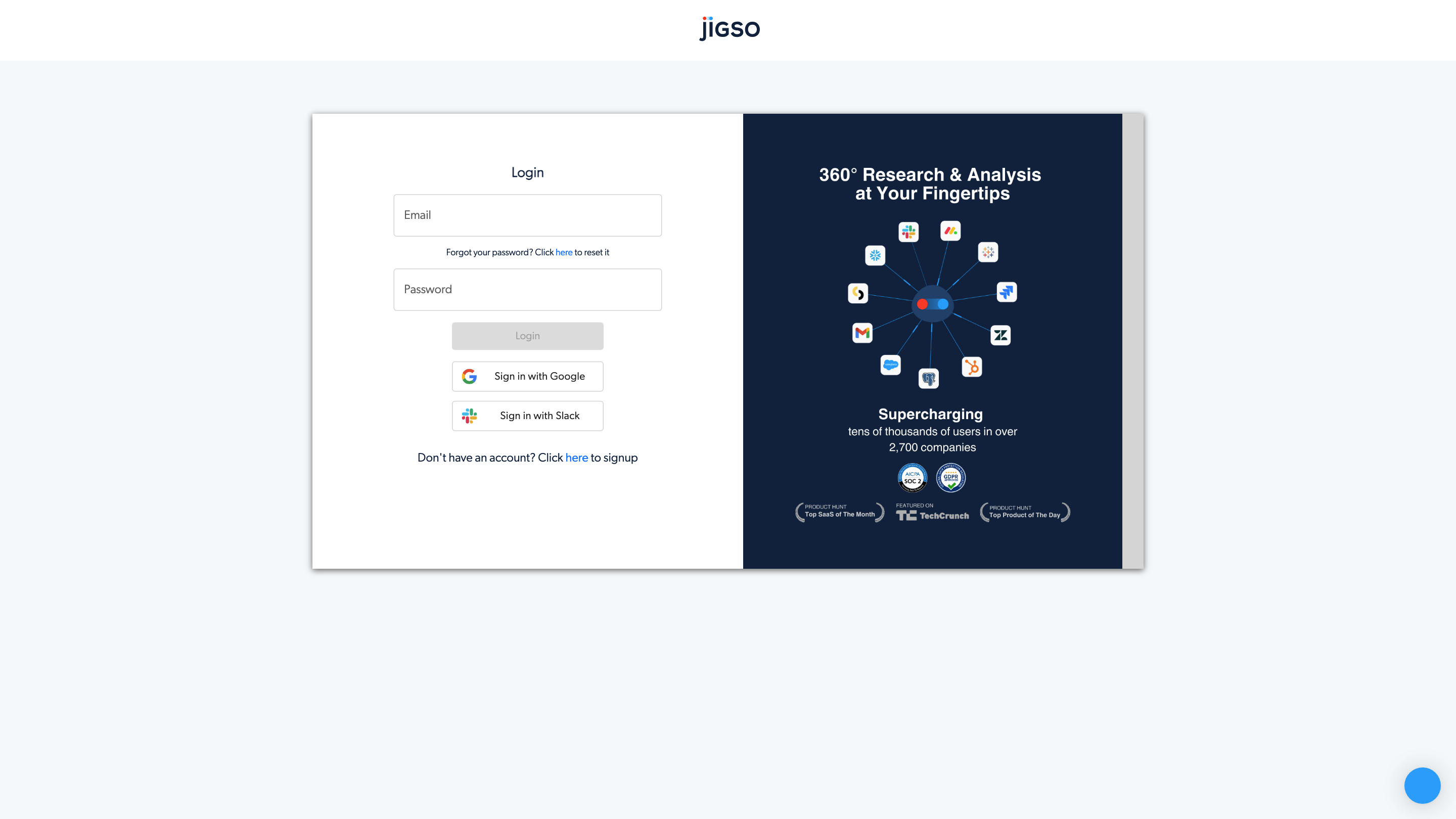Focus the Email input field
Screen dimensions: 1456x819
click(x=527, y=215)
